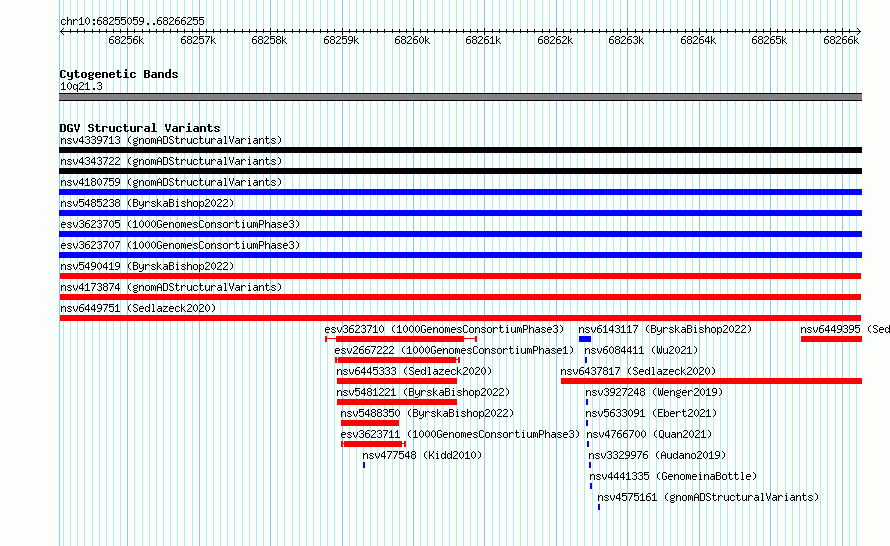
Task: Click the black bar under nsv4343722
Action: coord(460,171)
